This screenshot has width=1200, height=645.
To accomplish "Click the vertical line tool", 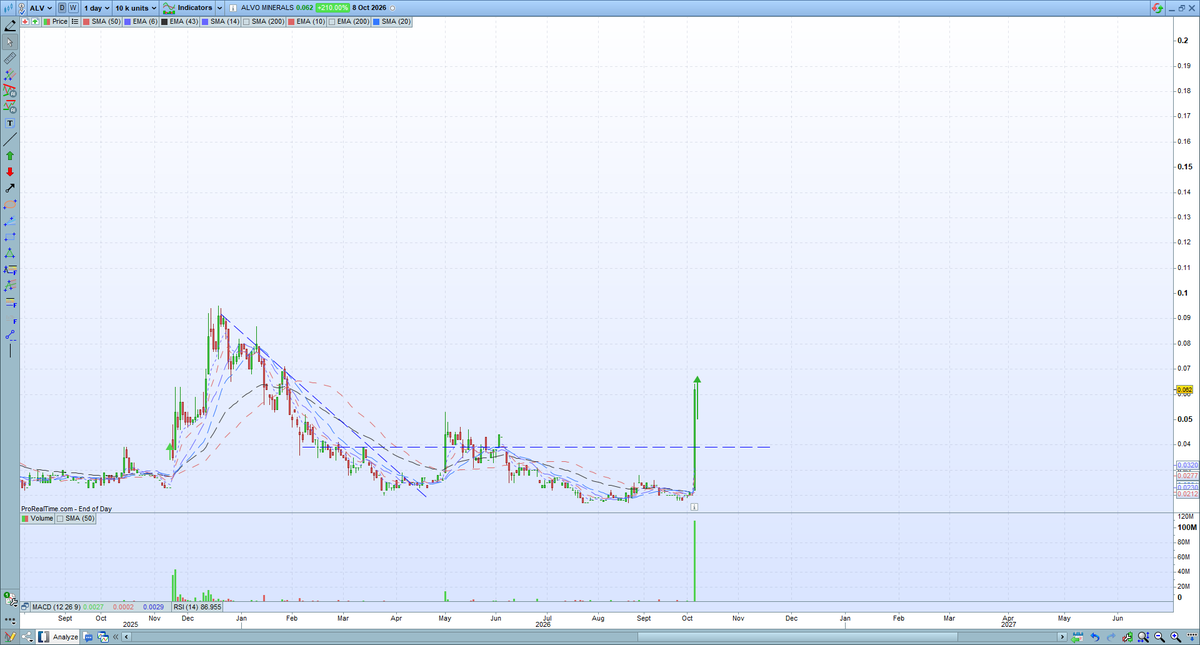I will point(10,350).
